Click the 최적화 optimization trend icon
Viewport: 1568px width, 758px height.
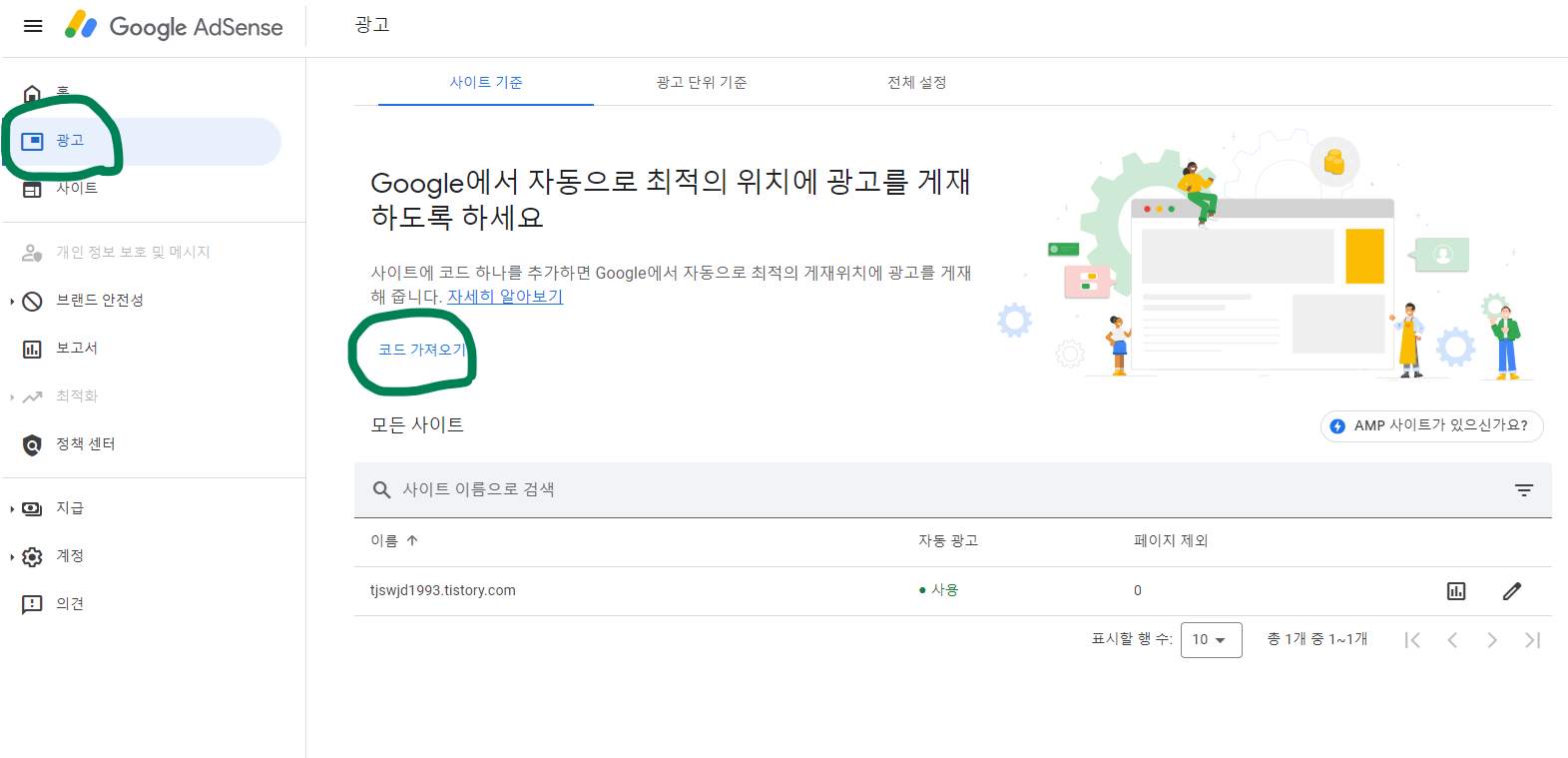click(x=32, y=396)
